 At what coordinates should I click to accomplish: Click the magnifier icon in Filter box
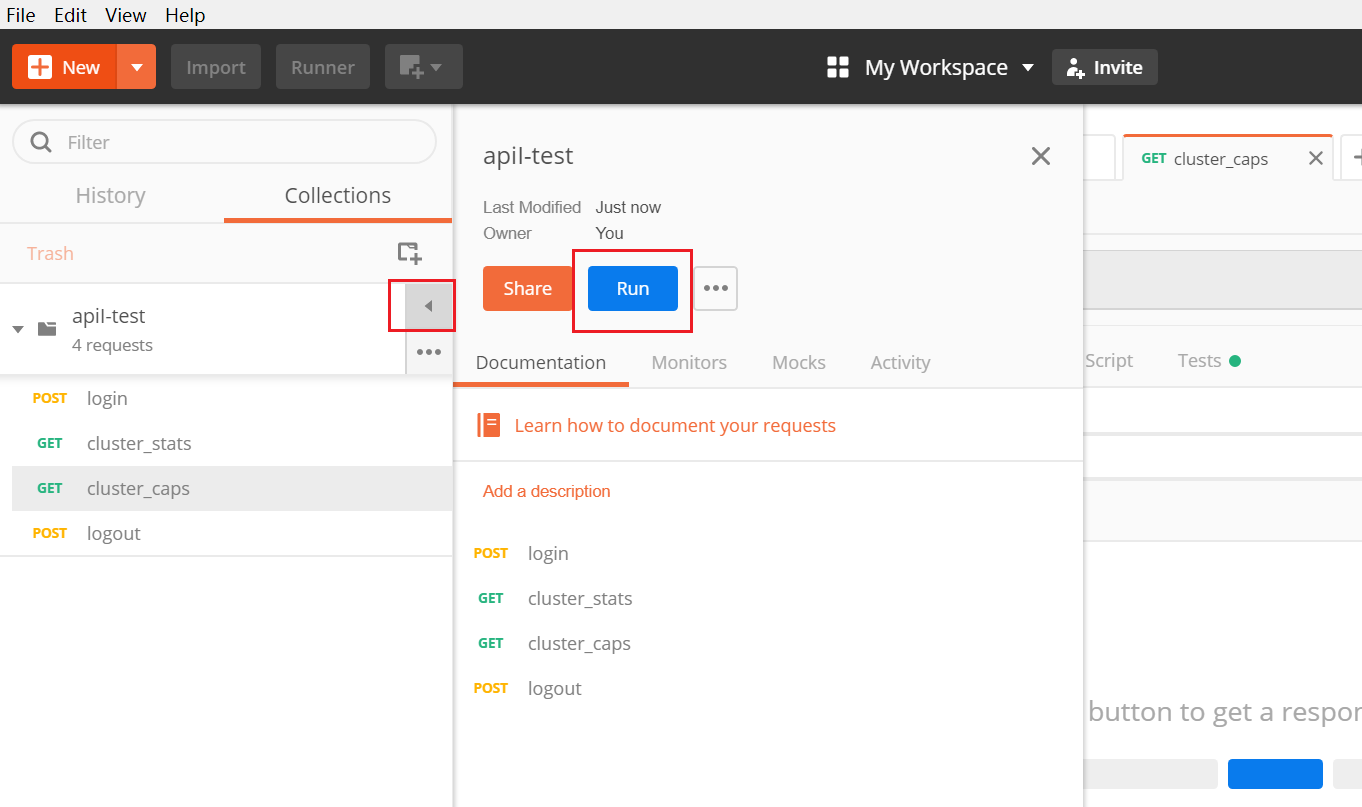coord(41,142)
